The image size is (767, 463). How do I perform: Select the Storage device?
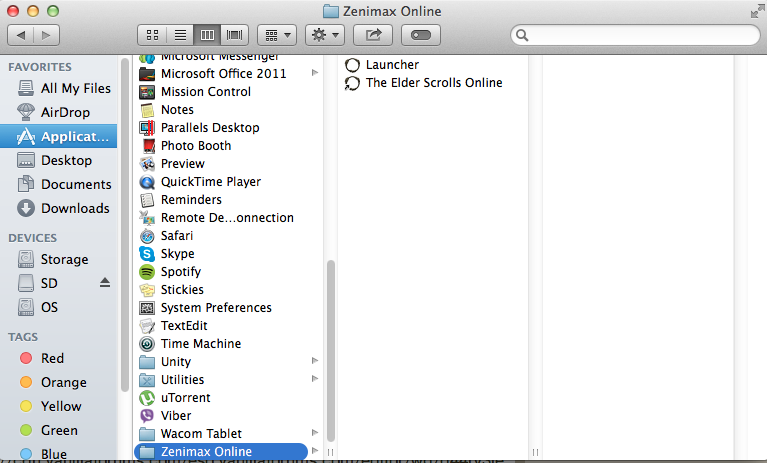click(x=59, y=259)
